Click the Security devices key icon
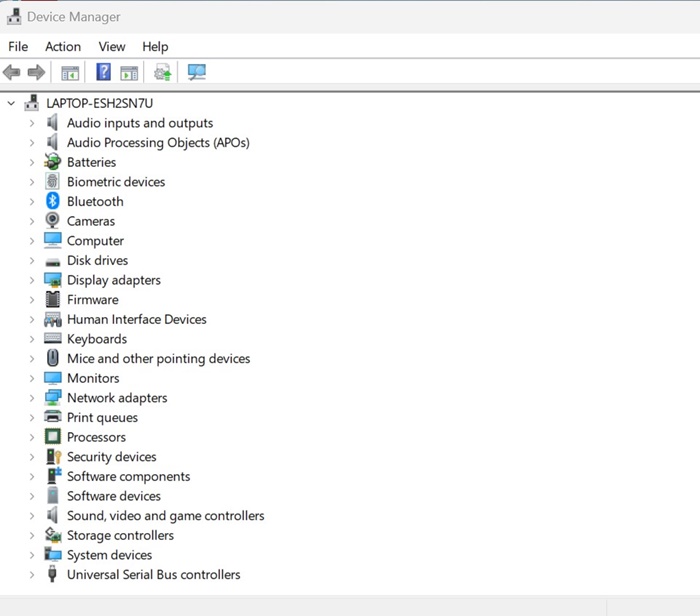This screenshot has width=700, height=616. (x=53, y=457)
